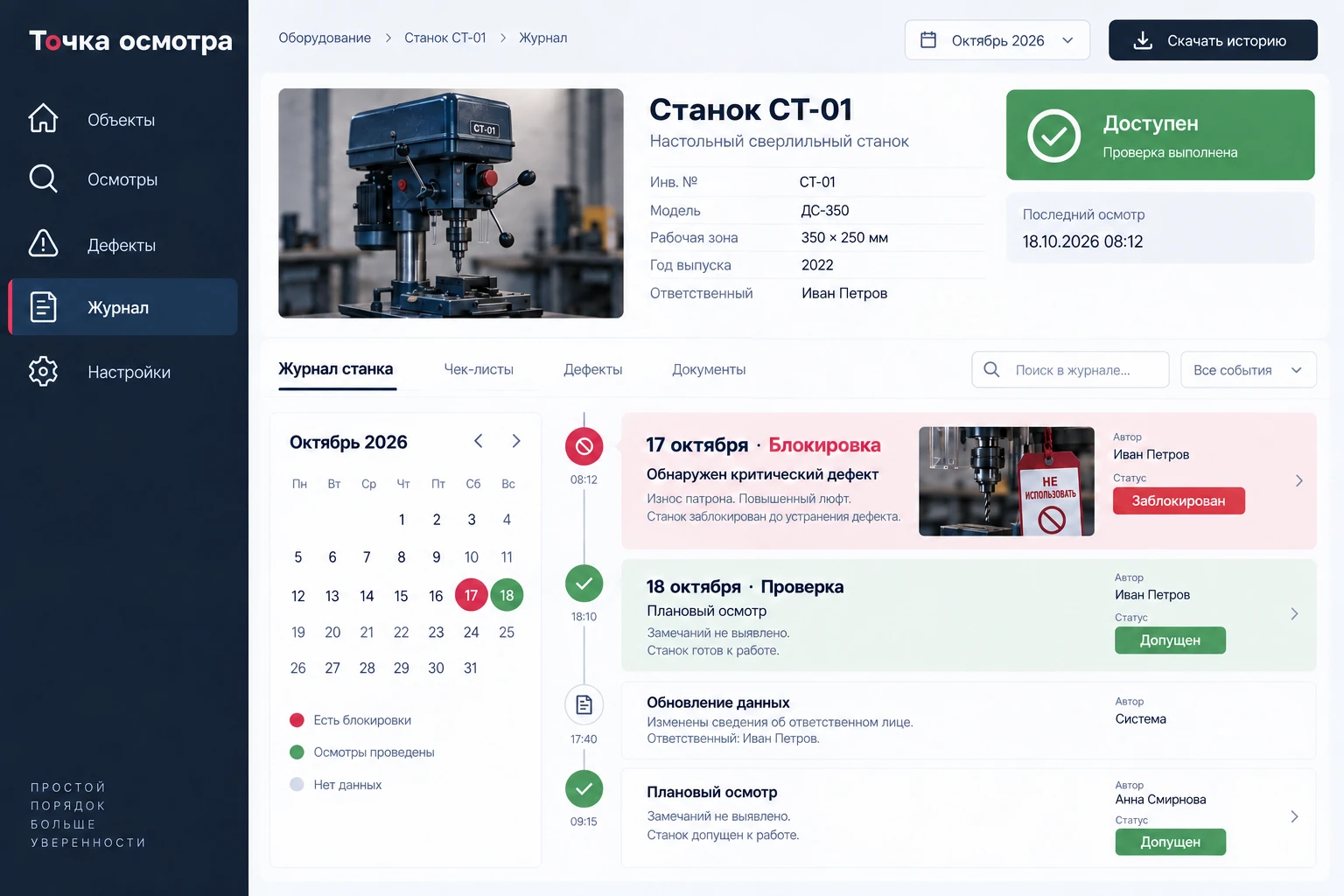Click breadcrumb arrow after Станок СТ-01

503,38
